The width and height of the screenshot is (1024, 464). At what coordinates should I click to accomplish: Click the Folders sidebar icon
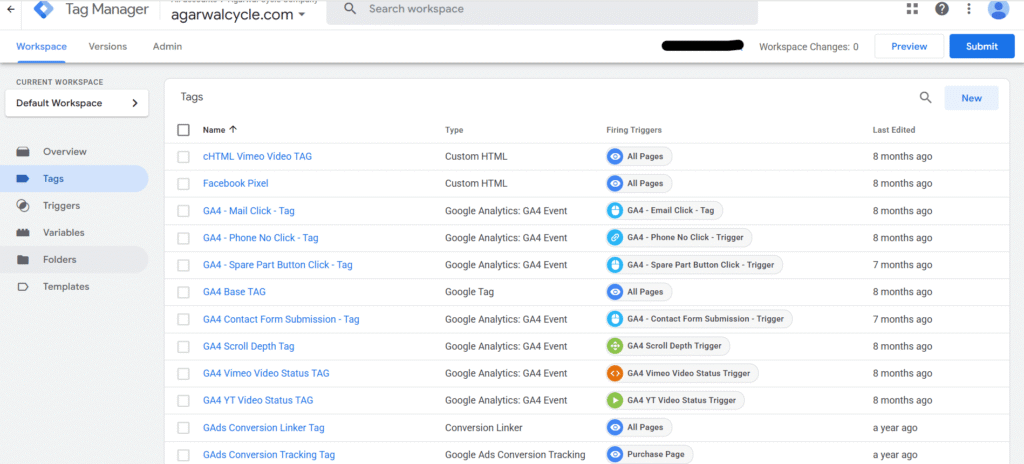point(24,259)
